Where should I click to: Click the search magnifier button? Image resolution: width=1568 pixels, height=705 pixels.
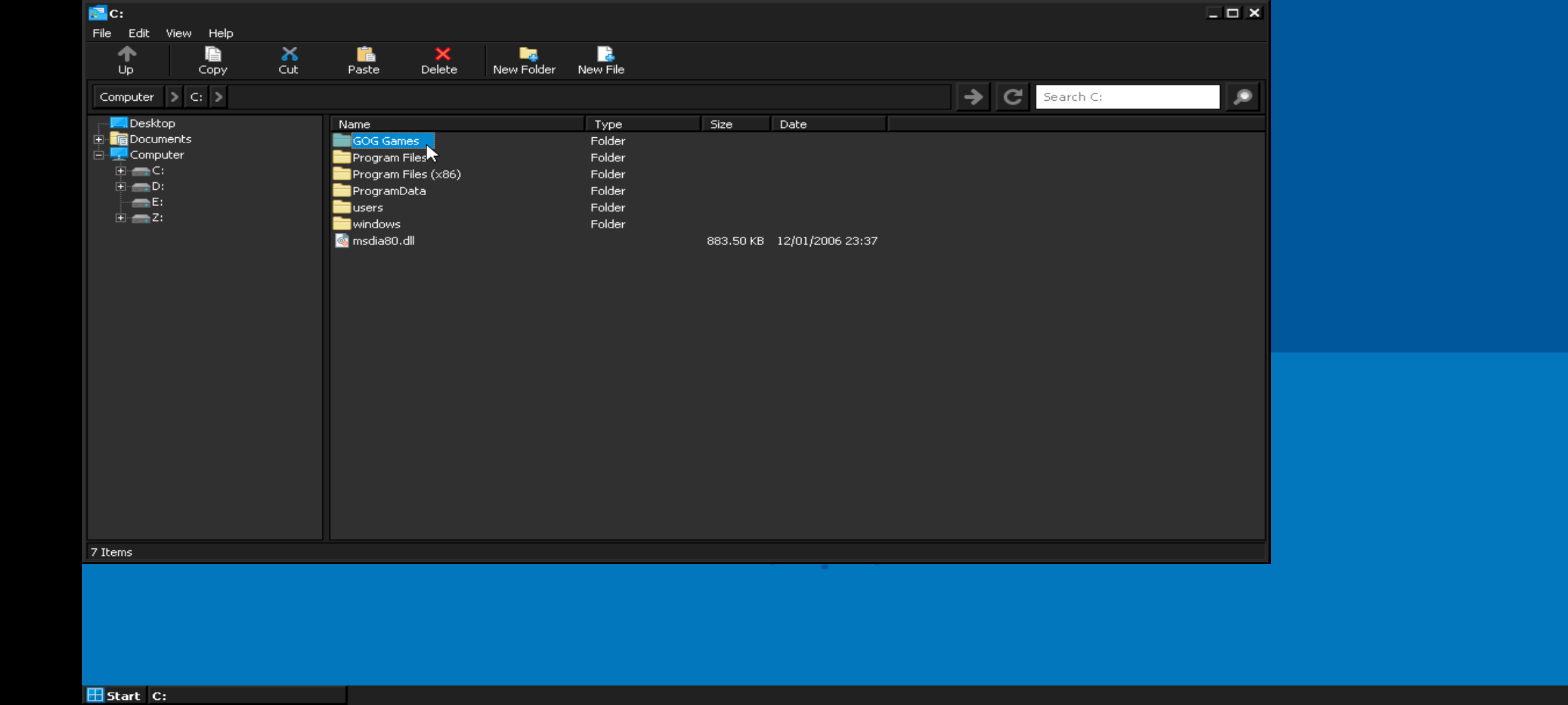point(1242,97)
